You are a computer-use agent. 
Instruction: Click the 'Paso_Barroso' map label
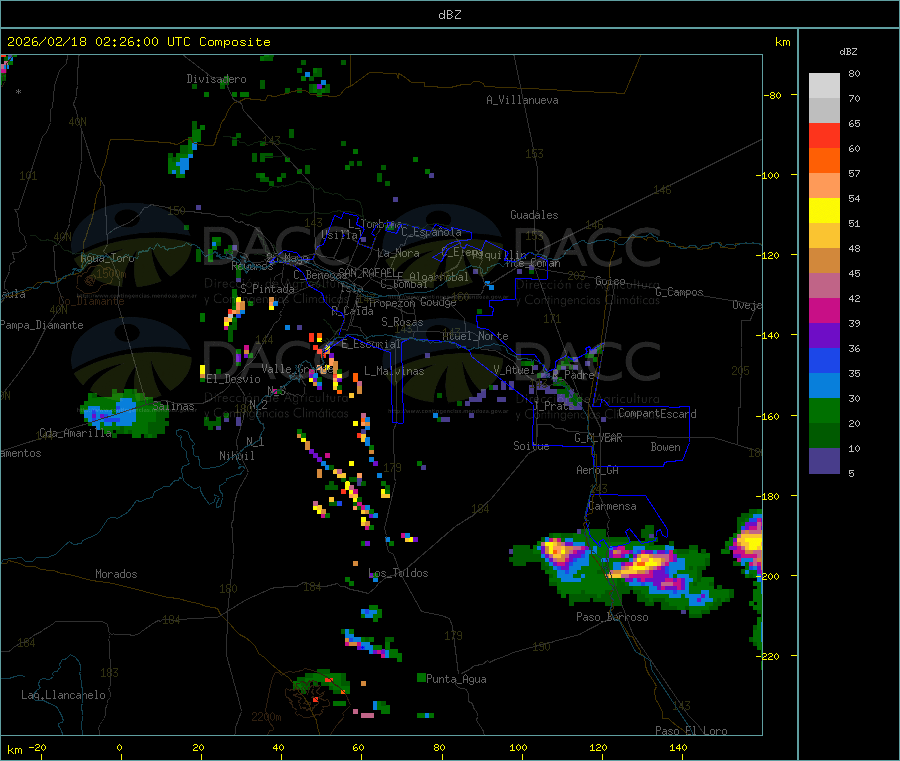[x=612, y=617]
